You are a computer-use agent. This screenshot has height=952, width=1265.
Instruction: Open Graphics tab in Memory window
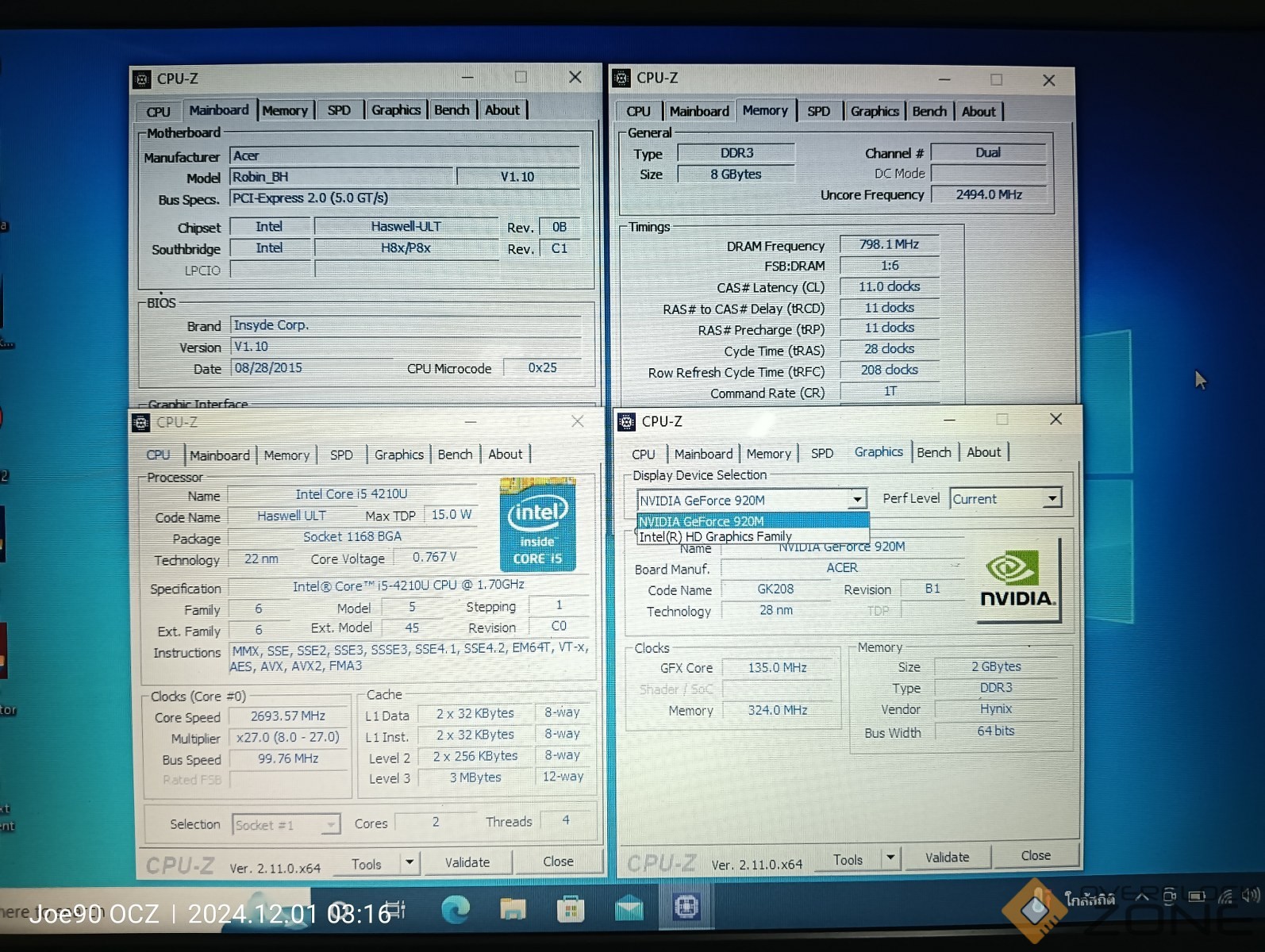pos(875,111)
